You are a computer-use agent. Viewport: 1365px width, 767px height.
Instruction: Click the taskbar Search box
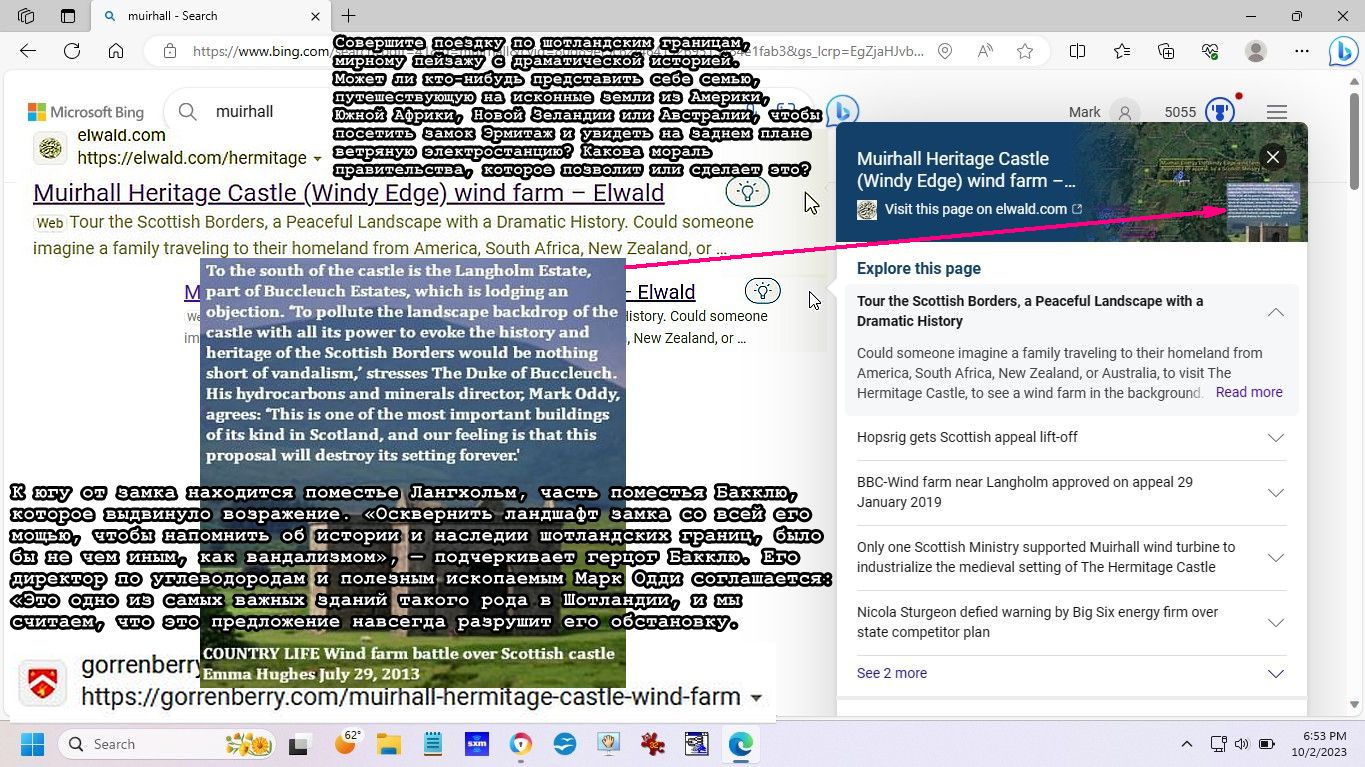tap(165, 744)
